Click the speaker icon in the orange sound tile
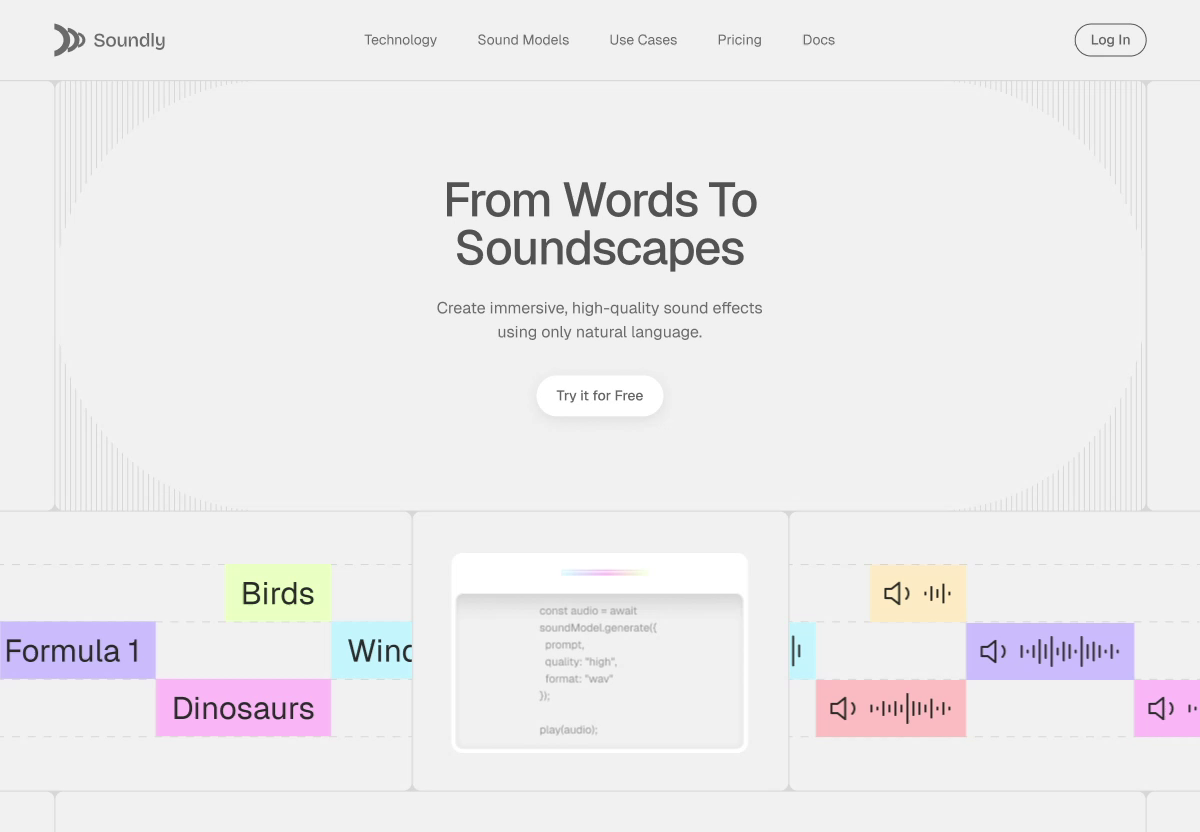Screen dimensions: 1200x832 897,594
